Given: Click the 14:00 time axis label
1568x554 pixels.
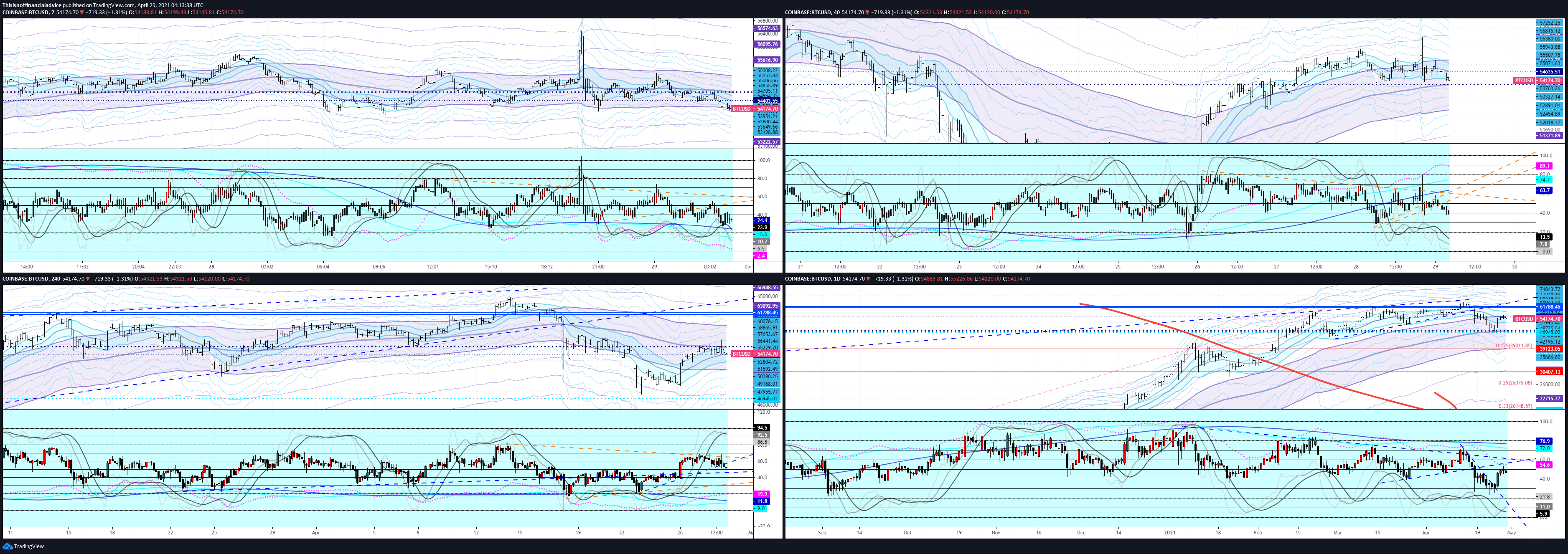Looking at the screenshot, I should [x=27, y=266].
